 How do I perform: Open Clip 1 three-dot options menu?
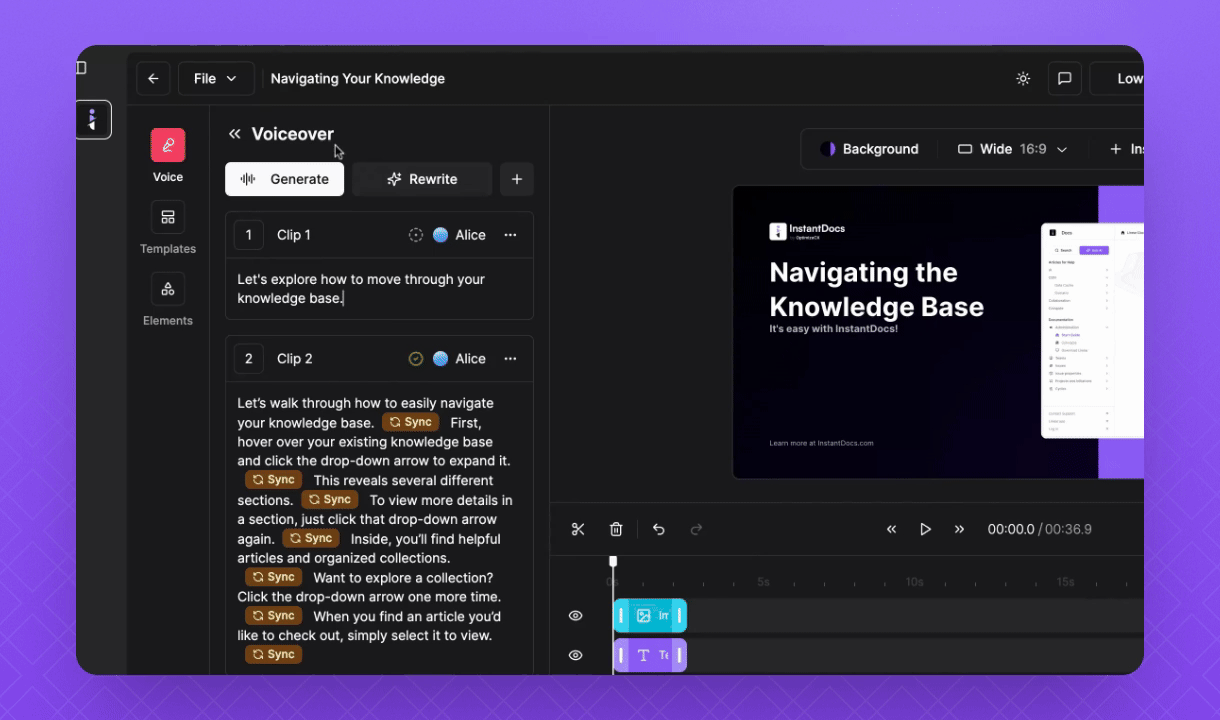coord(510,235)
